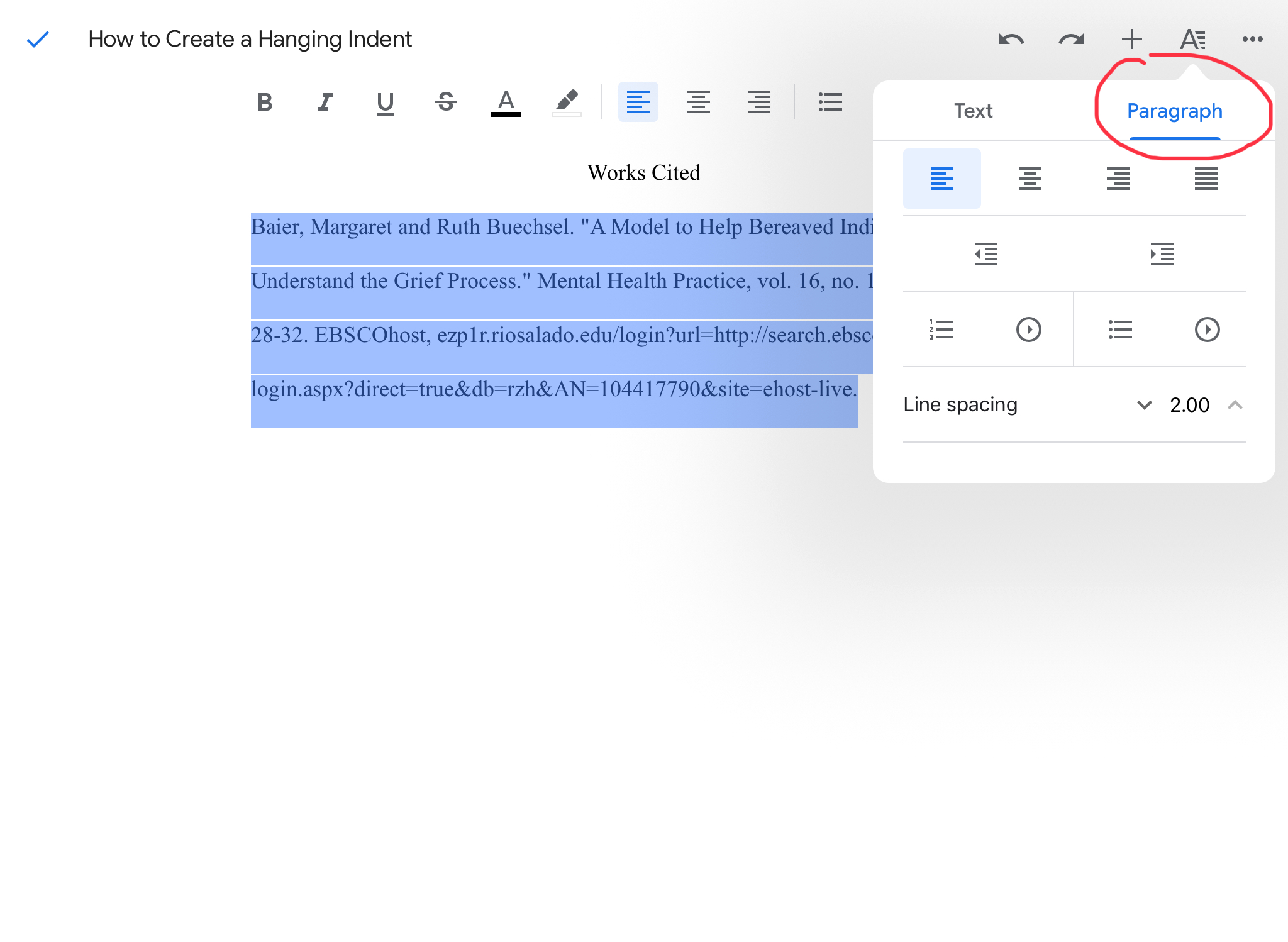This screenshot has width=1288, height=942.
Task: Toggle underline formatting in toolbar
Action: point(386,103)
